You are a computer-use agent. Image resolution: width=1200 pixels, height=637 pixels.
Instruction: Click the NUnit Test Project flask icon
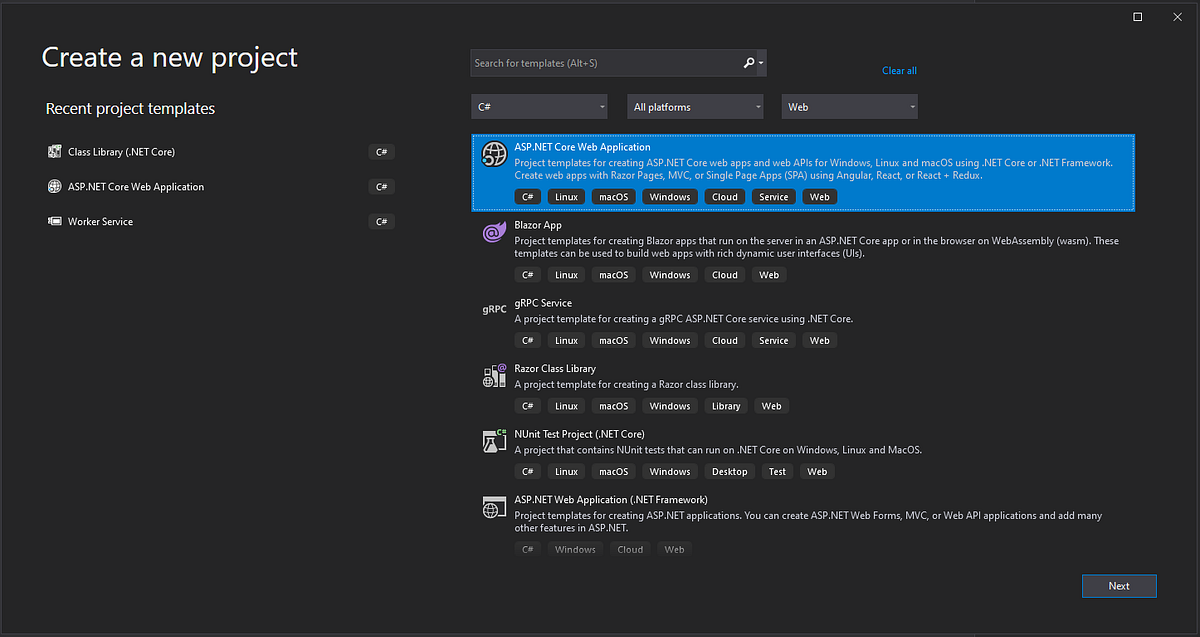pyautogui.click(x=494, y=442)
